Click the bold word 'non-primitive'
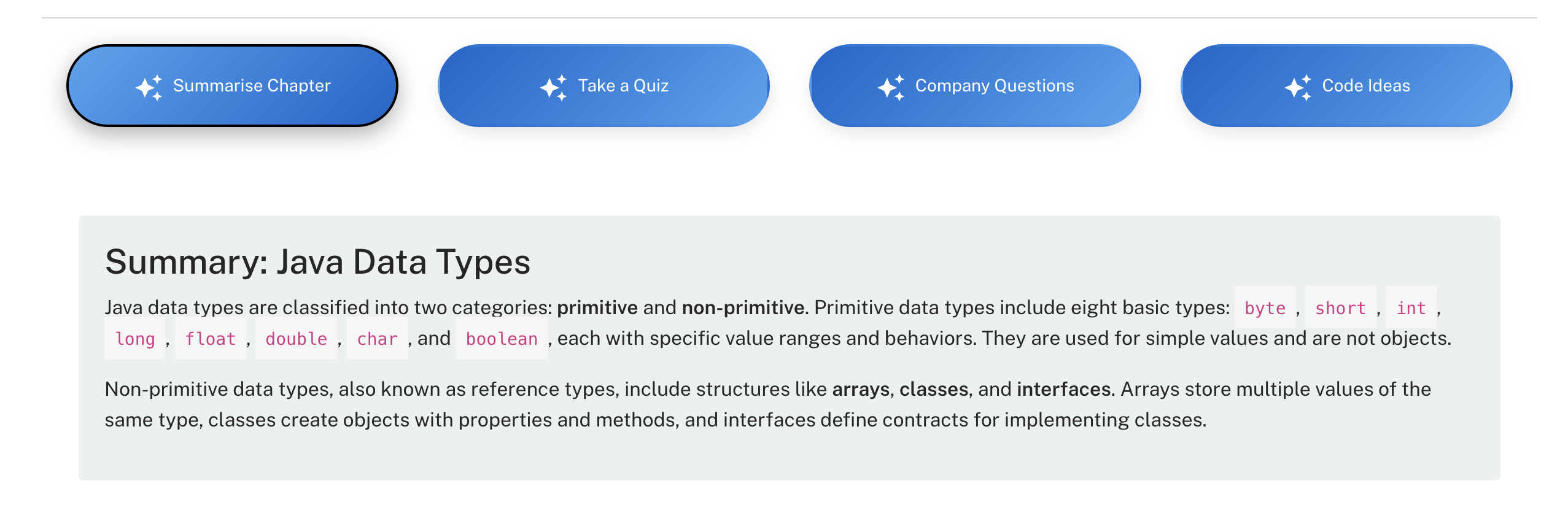 coord(743,307)
